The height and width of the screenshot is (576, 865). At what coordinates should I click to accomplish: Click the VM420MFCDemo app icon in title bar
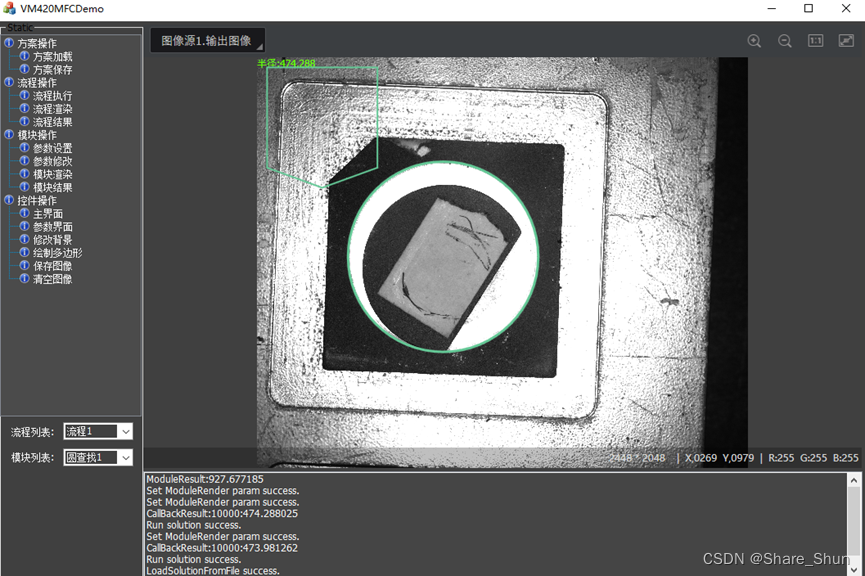pyautogui.click(x=9, y=8)
